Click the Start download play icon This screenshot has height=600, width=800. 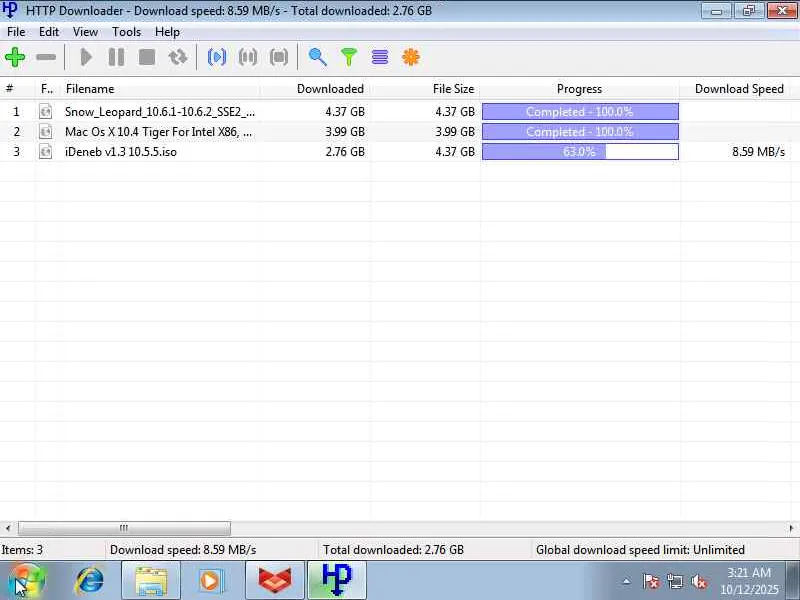(86, 57)
